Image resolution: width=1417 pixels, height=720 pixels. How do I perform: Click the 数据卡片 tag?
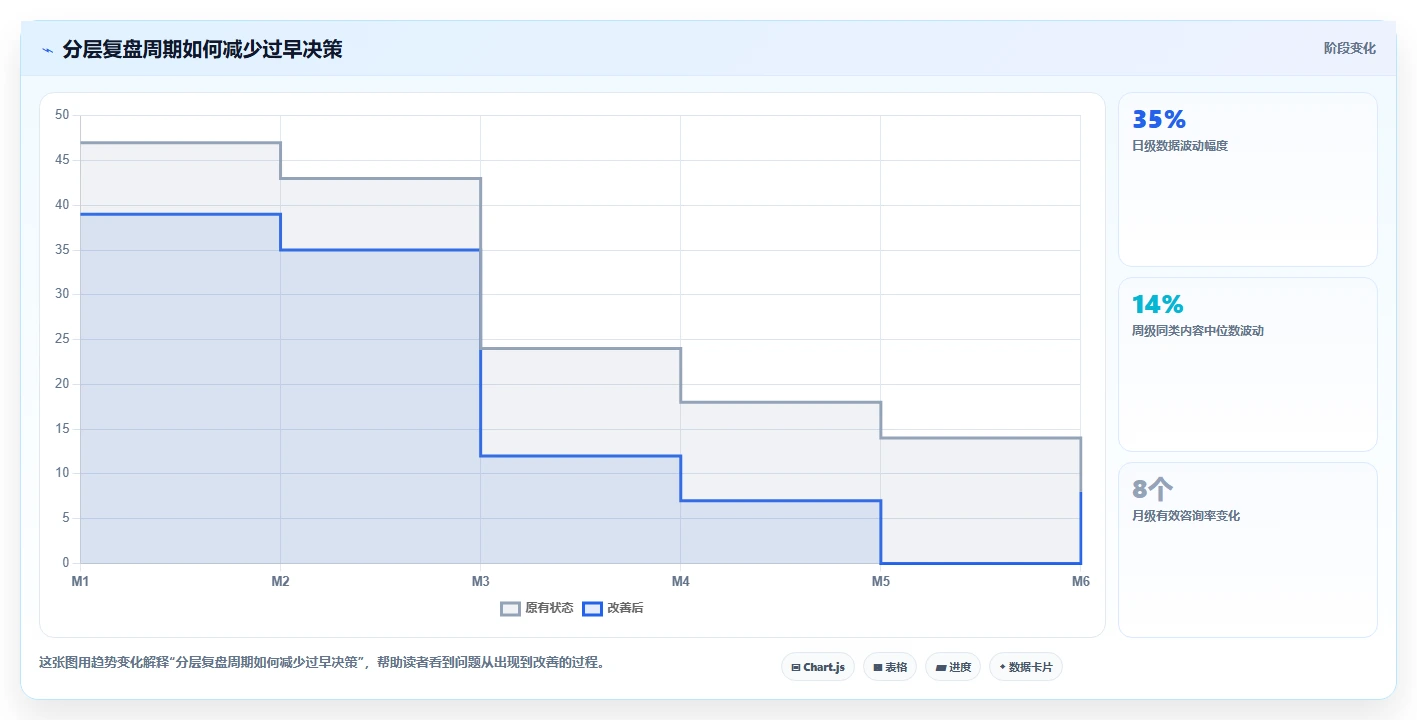(1025, 667)
